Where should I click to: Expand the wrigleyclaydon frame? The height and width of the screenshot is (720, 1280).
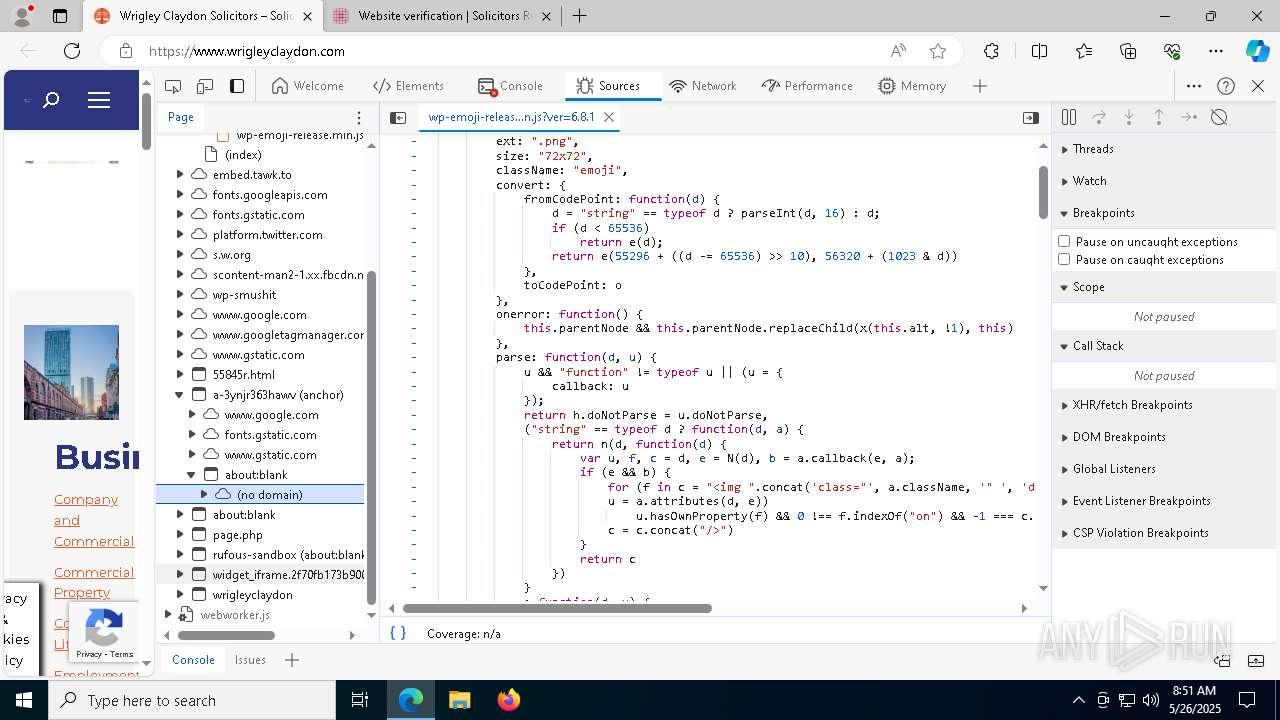click(x=180, y=595)
